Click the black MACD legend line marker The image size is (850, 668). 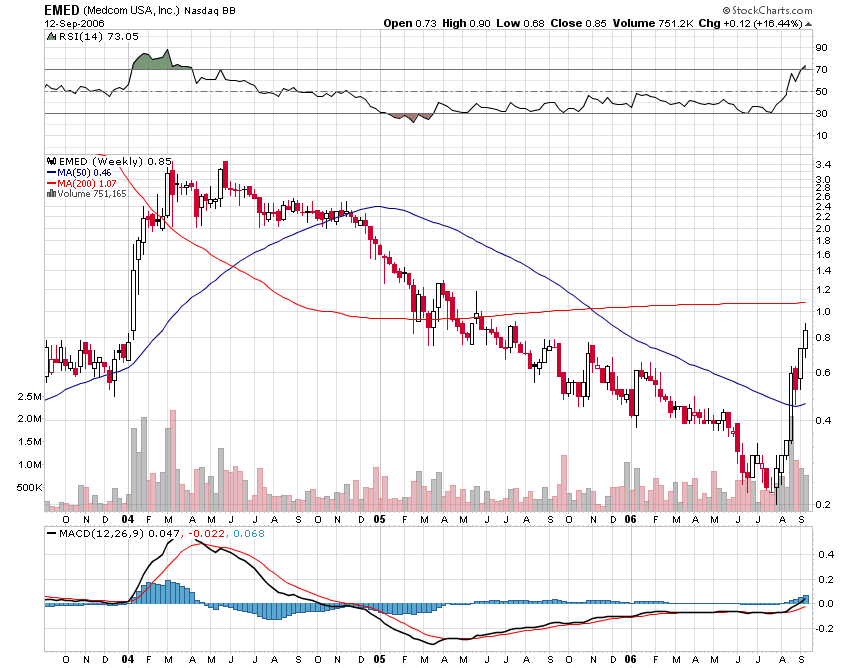(x=52, y=534)
